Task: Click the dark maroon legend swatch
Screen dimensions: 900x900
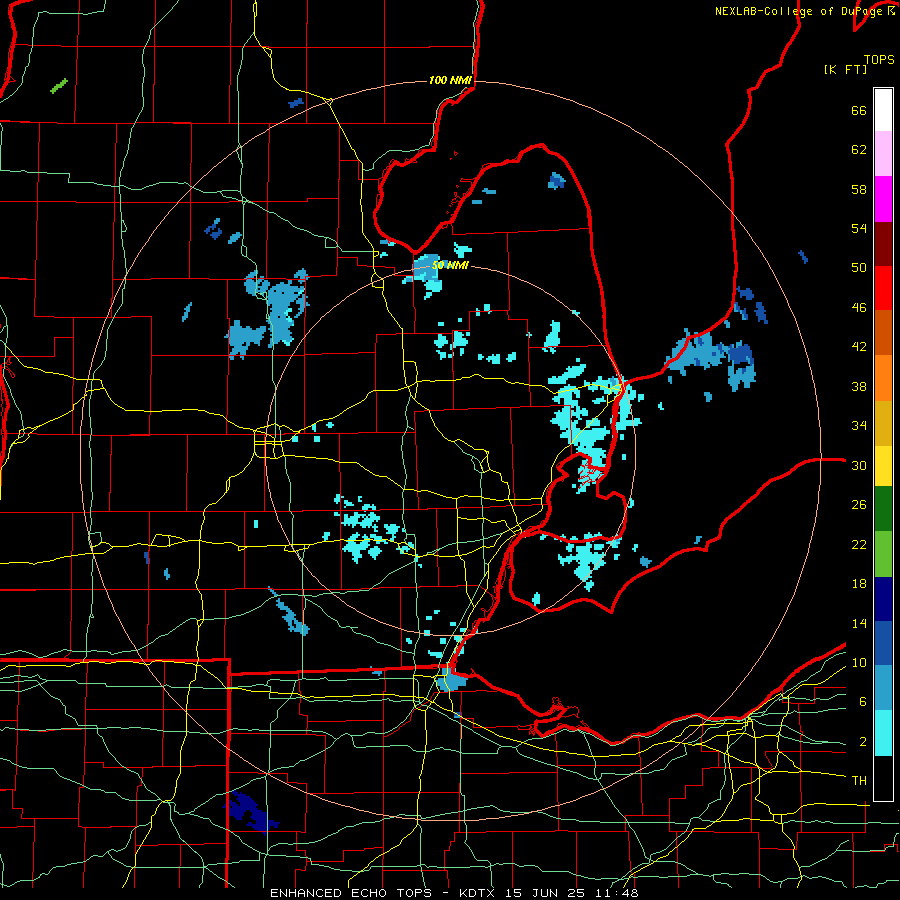Action: 883,244
